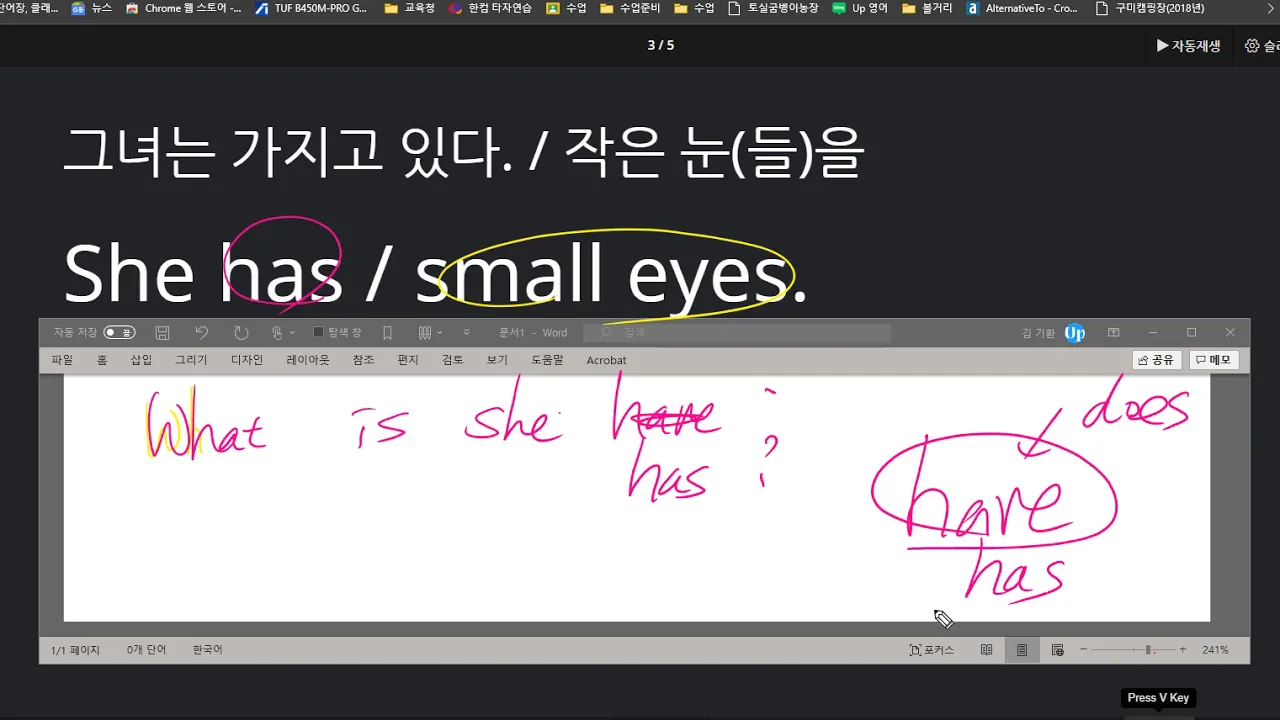Click the 3 / 5 slide counter
Viewport: 1280px width, 720px height.
(x=661, y=45)
